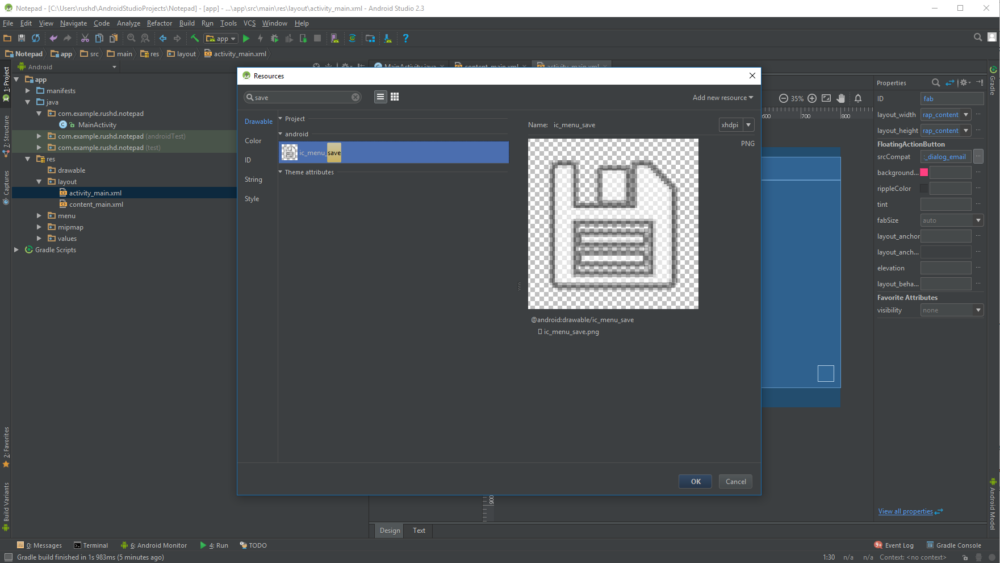This screenshot has width=1000, height=563.
Task: Clear the search field with X icon
Action: (355, 97)
